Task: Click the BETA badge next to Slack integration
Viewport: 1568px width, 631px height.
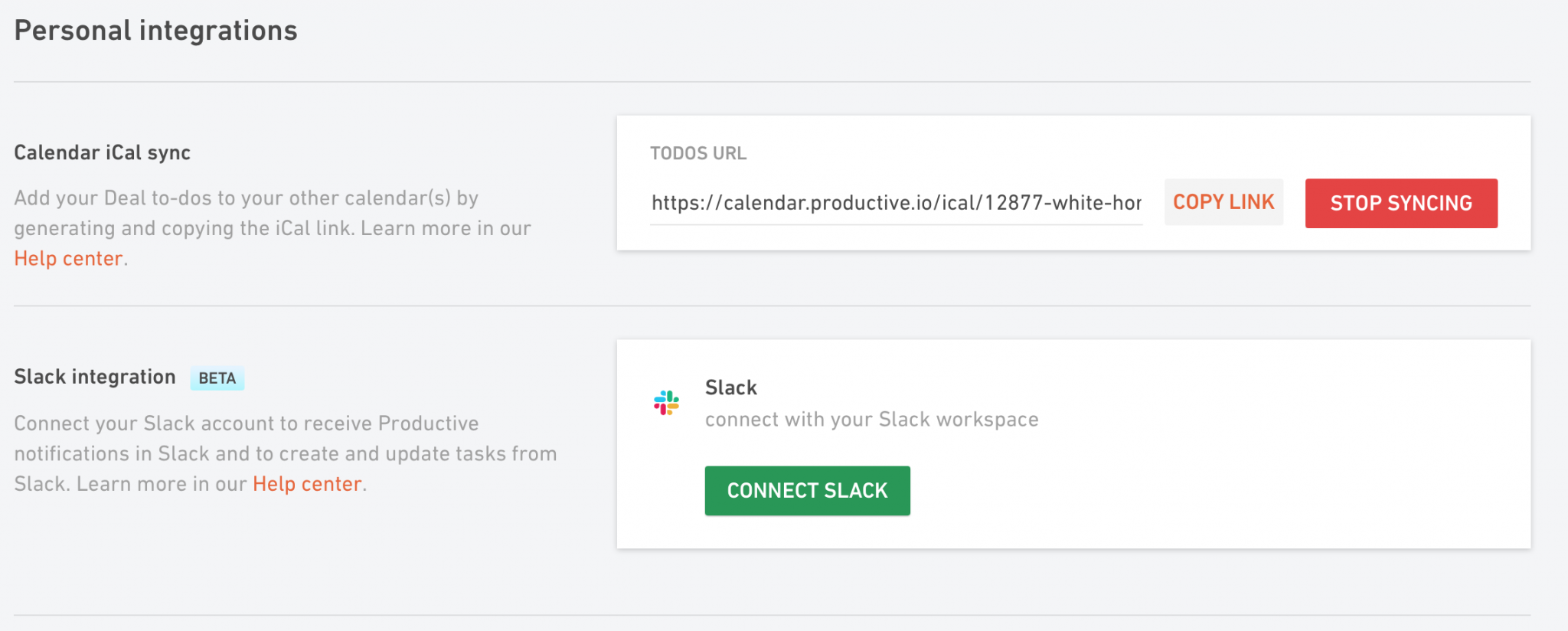Action: (x=217, y=378)
